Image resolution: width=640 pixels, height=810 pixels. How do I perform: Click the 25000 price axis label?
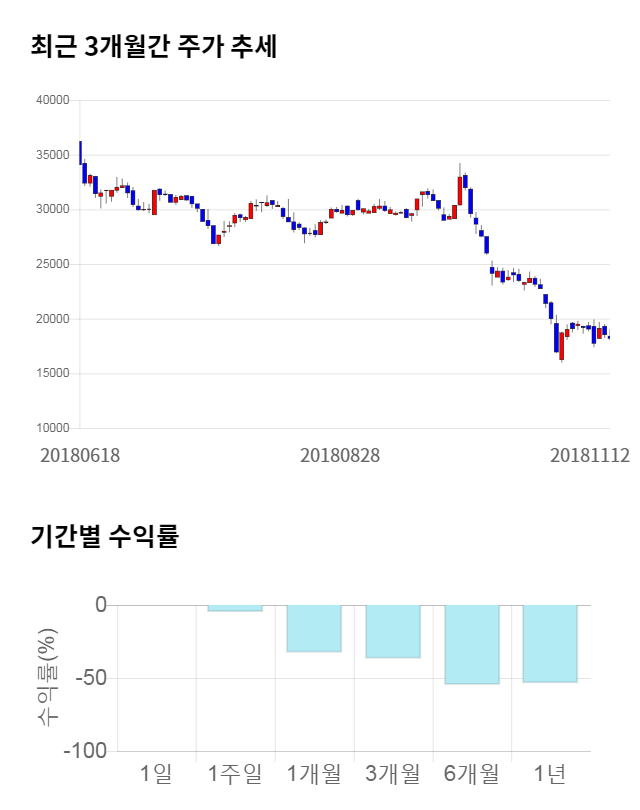(x=52, y=264)
